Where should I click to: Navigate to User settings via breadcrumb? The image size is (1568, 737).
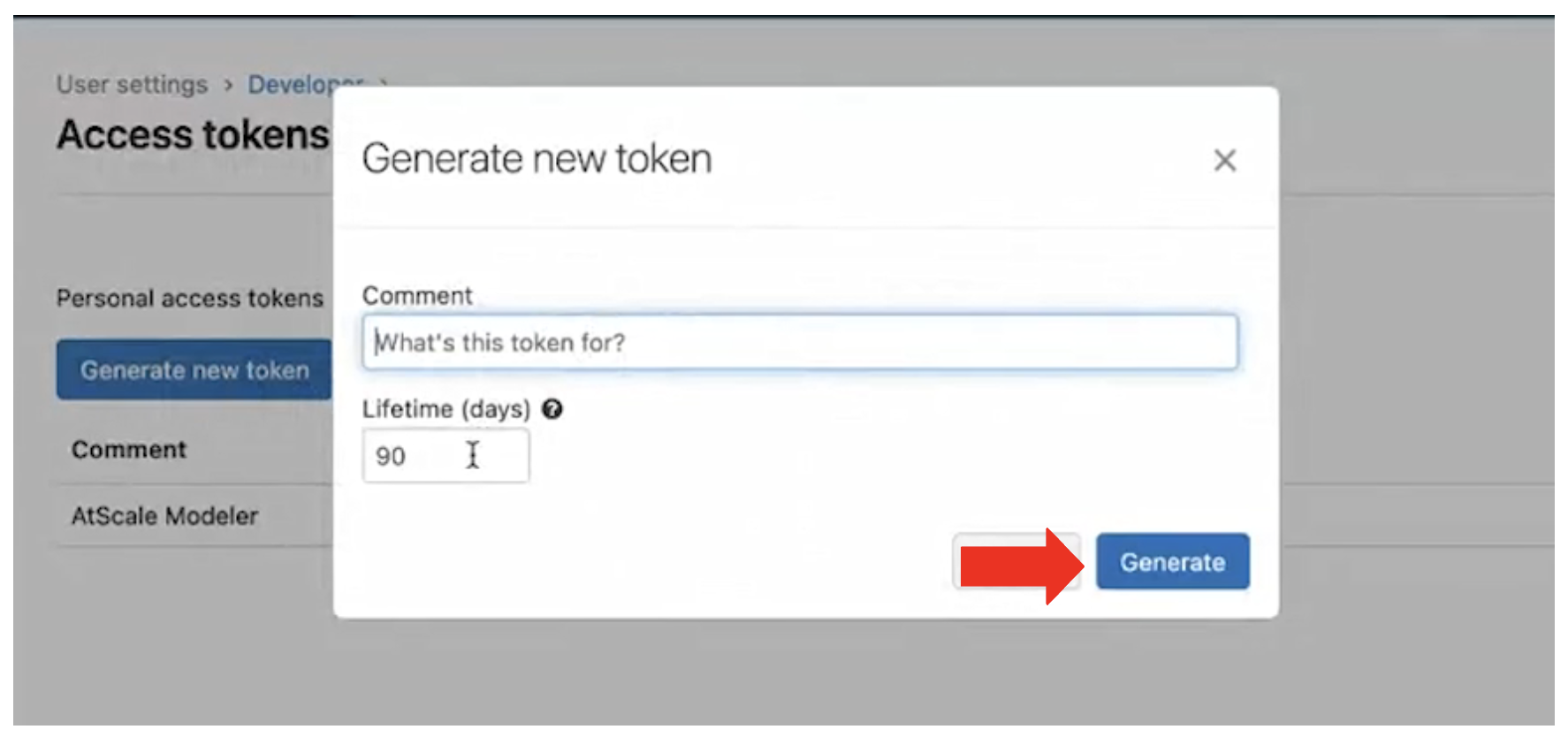tap(131, 84)
